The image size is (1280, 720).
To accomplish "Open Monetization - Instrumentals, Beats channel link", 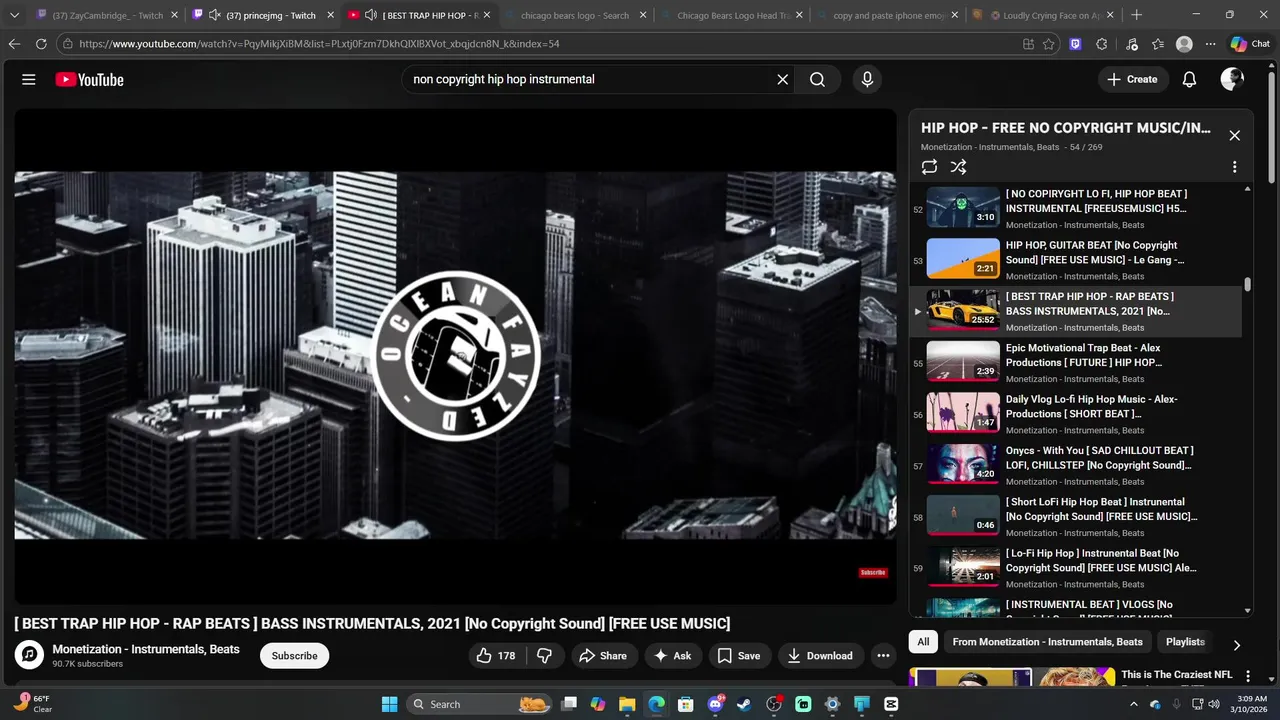I will click(x=146, y=649).
